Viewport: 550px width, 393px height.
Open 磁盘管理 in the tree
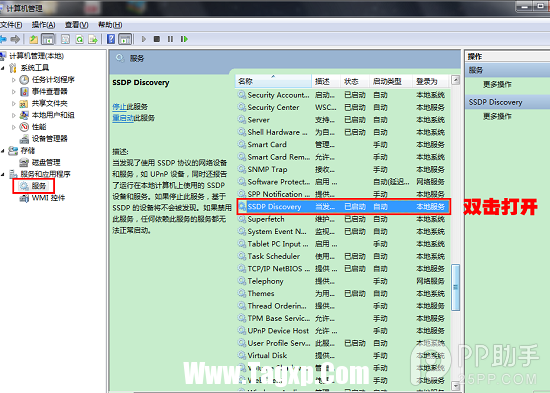pos(46,162)
